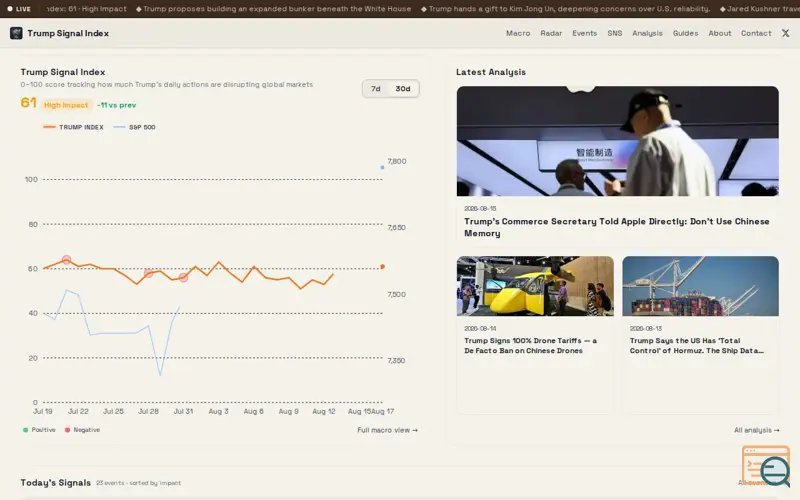Click the Latest Analysis heading
Viewport: 800px width, 500px height.
pos(491,72)
